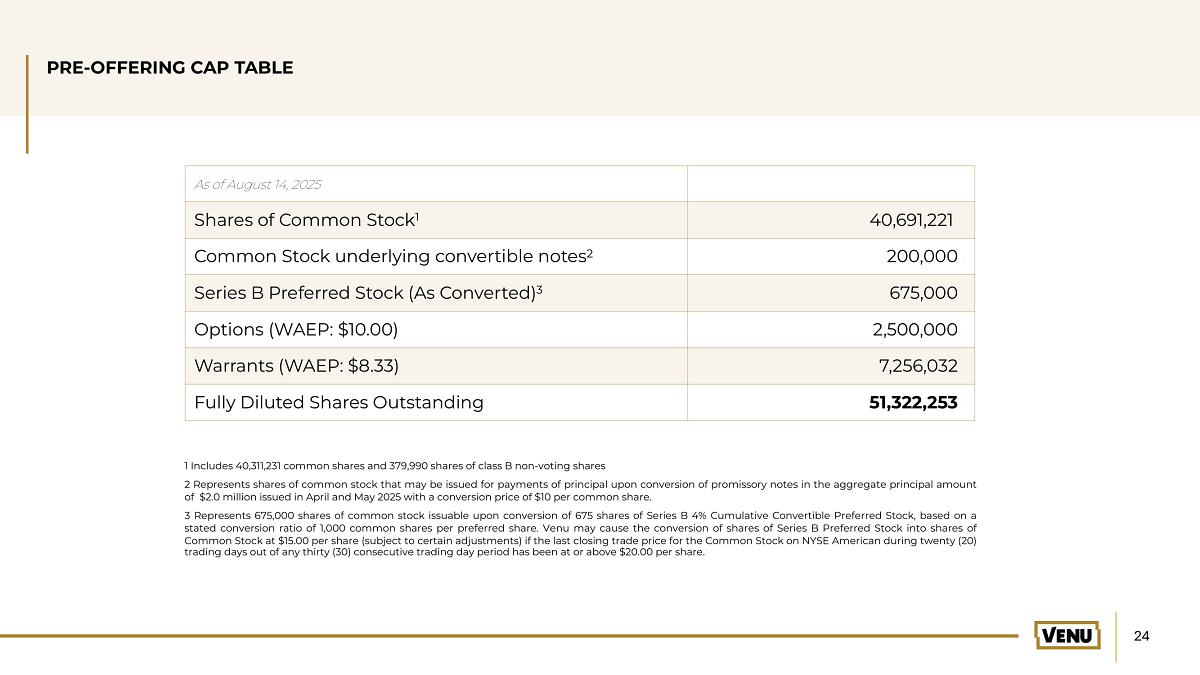The width and height of the screenshot is (1200, 675).
Task: Click the VENU logo icon
Action: (1067, 635)
